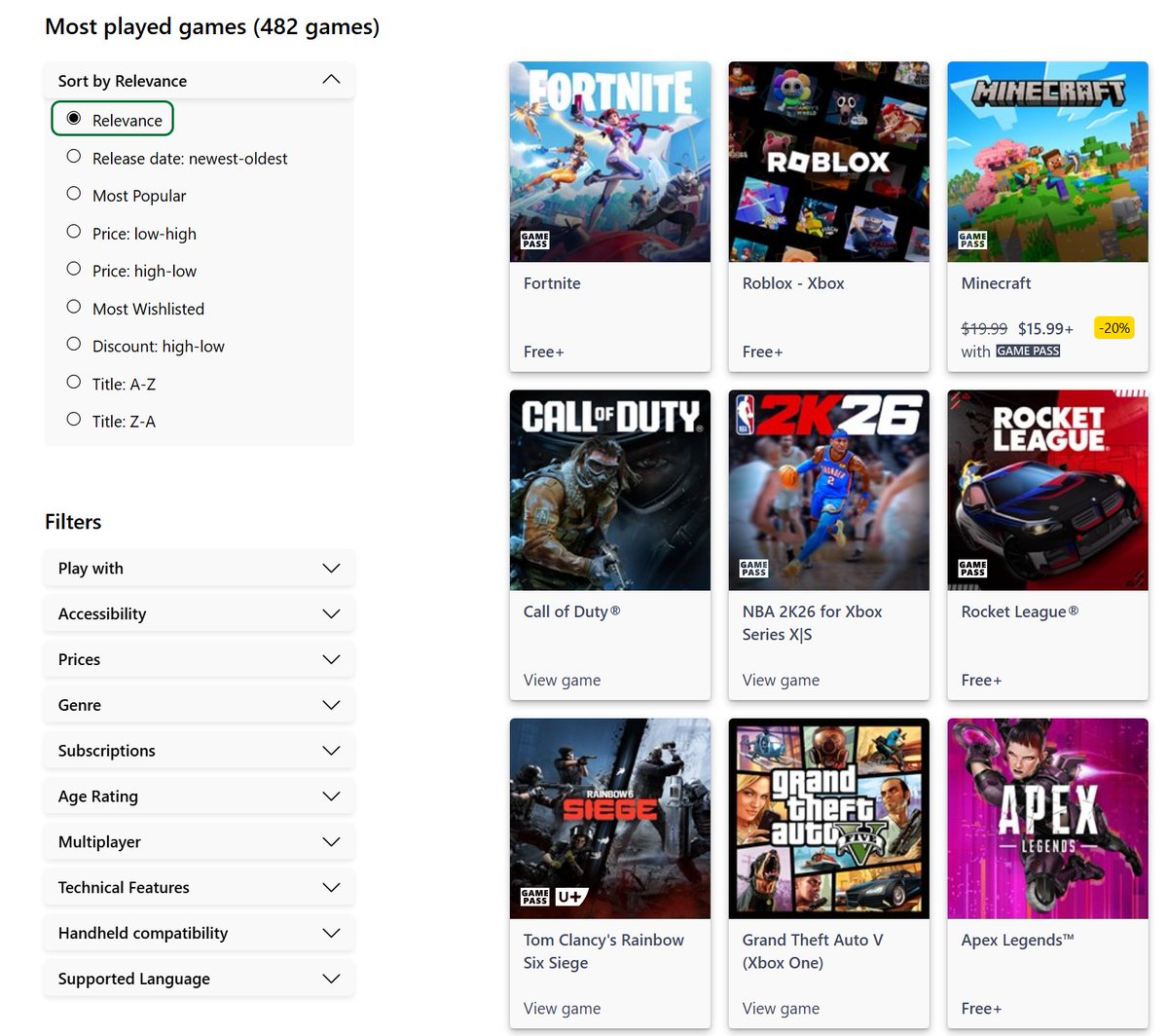The width and height of the screenshot is (1168, 1036).
Task: Sort by Price: low-high
Action: tap(74, 231)
